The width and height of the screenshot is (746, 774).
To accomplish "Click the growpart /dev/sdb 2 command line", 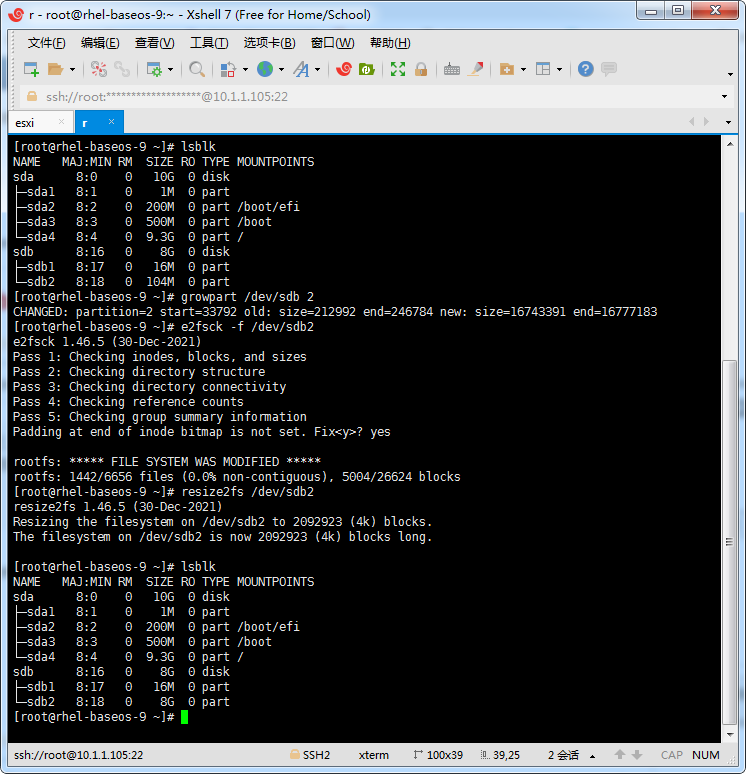I will [x=163, y=297].
